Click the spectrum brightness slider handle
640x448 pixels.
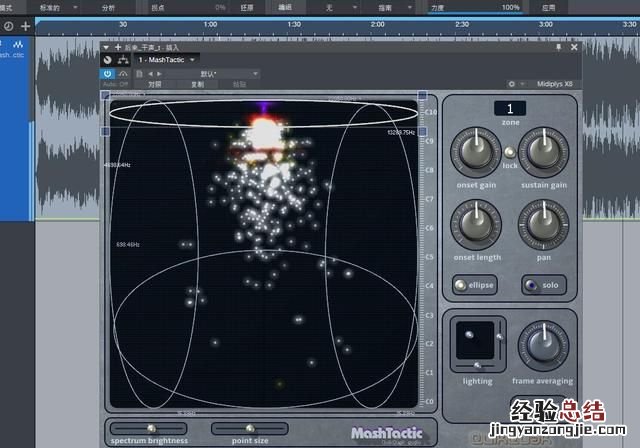pyautogui.click(x=151, y=428)
